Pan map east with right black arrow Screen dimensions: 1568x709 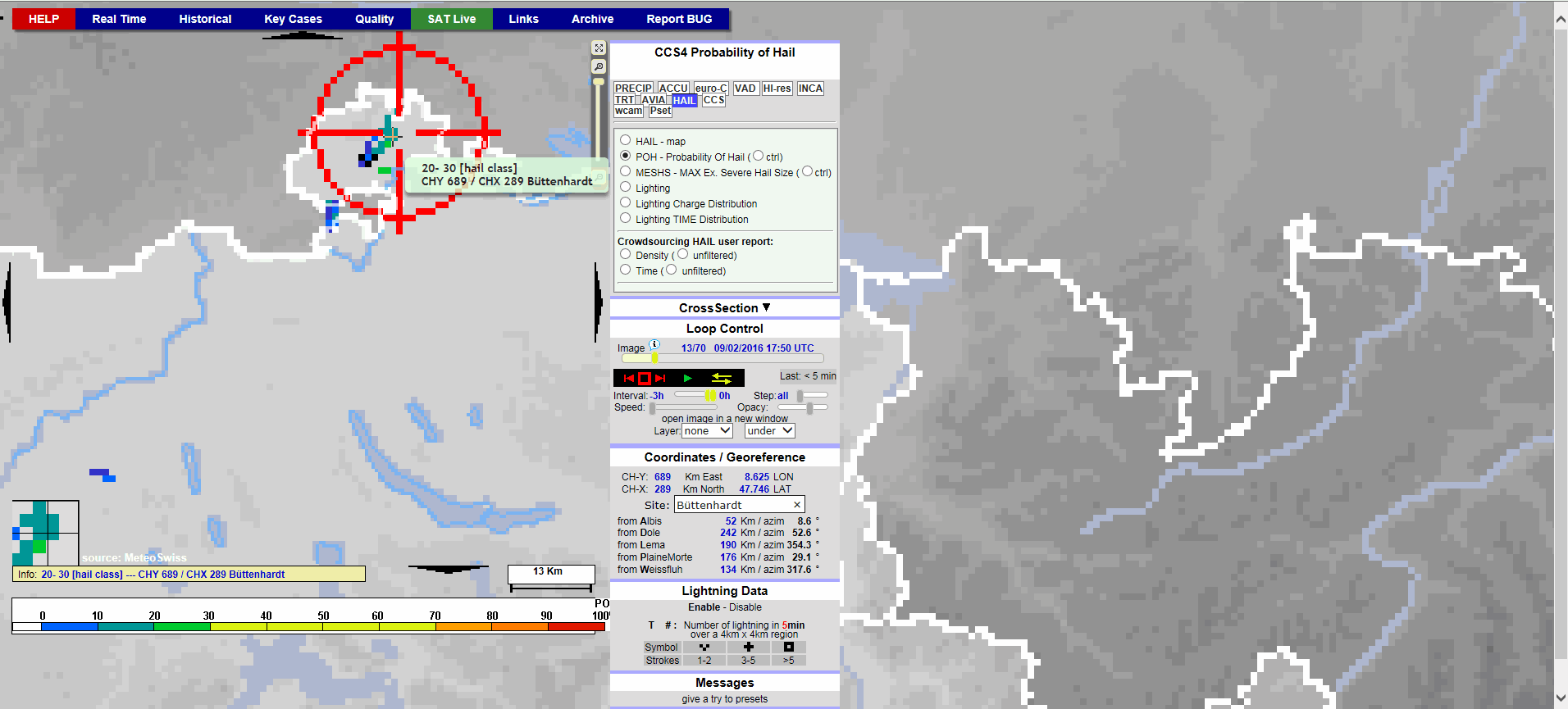click(598, 302)
